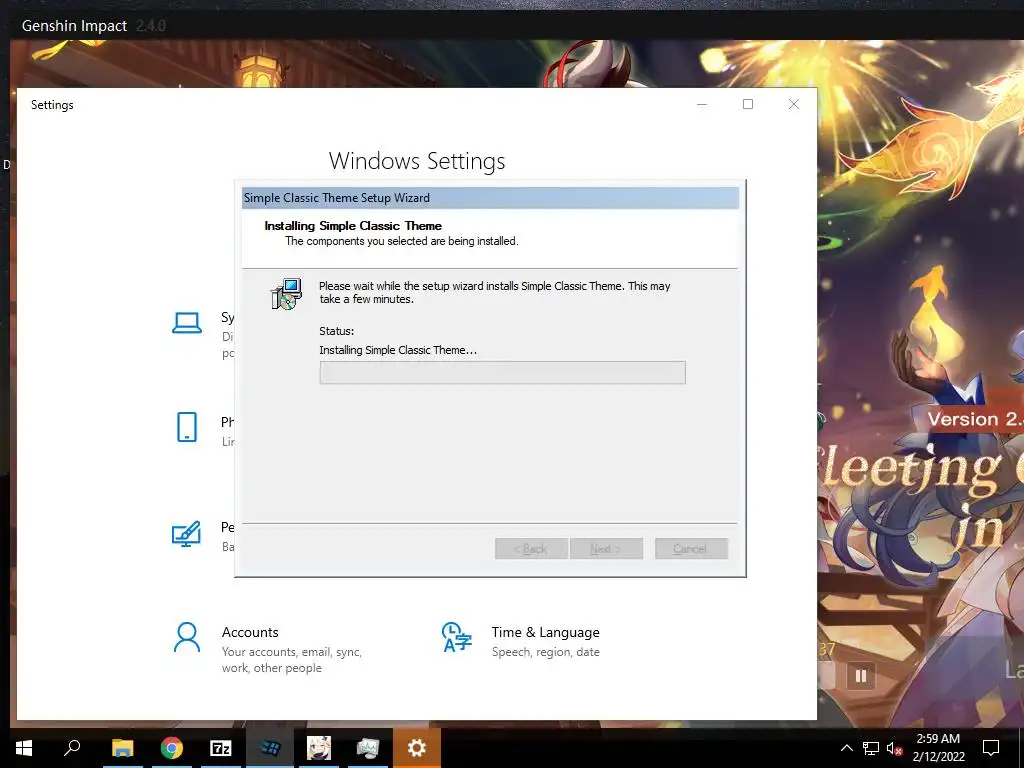This screenshot has width=1024, height=768.
Task: Minimize the Settings window
Action: pos(702,104)
